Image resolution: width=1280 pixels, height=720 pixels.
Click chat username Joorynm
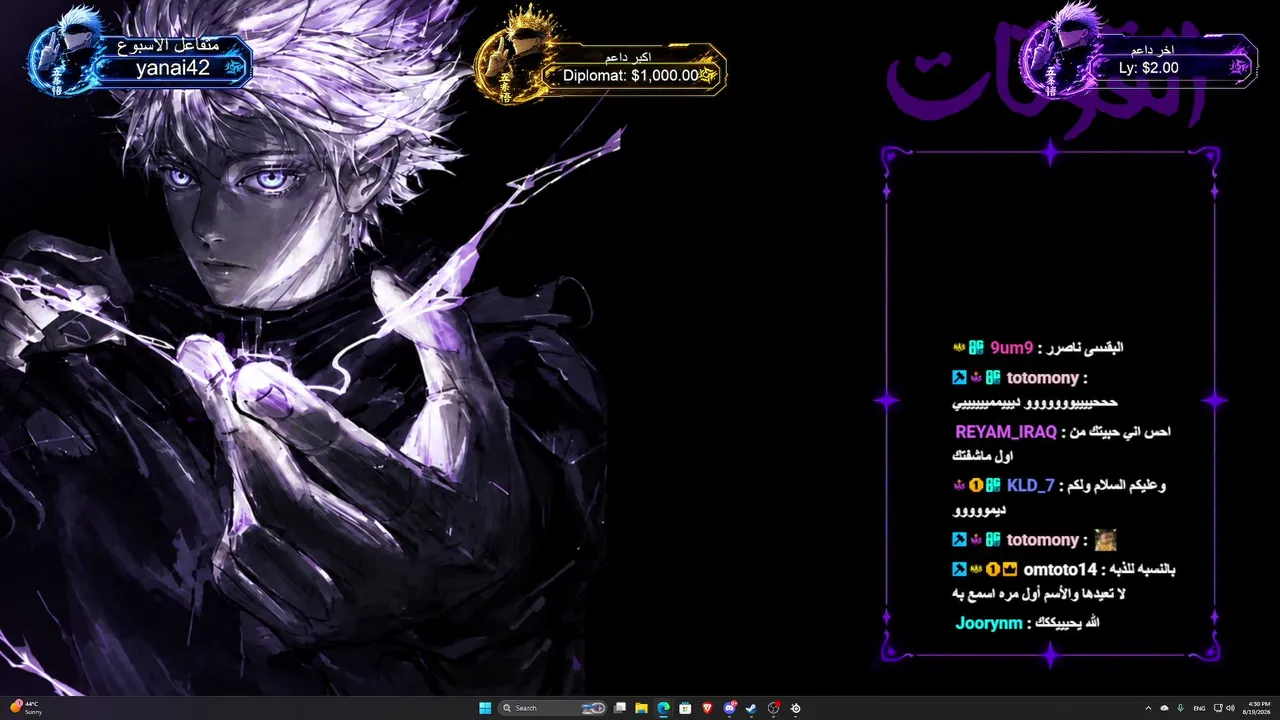[989, 623]
